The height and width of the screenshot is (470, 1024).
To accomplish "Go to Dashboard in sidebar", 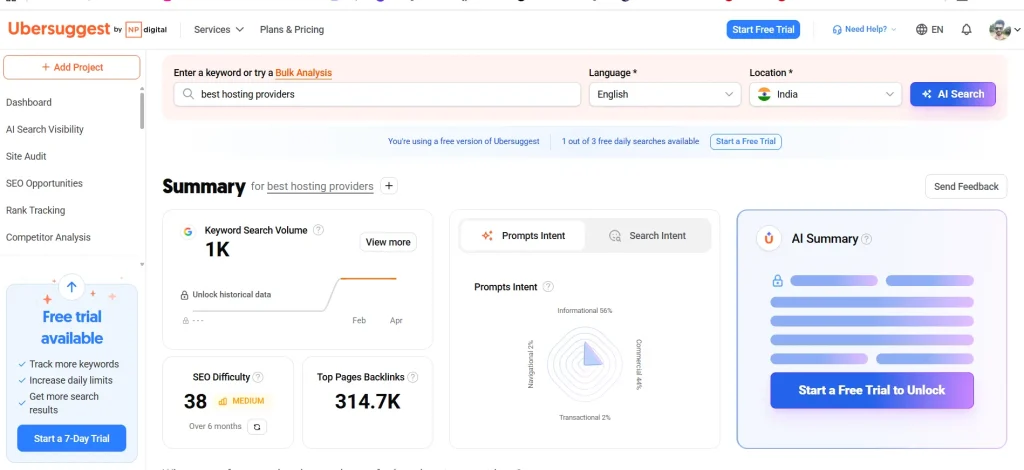I will [29, 102].
